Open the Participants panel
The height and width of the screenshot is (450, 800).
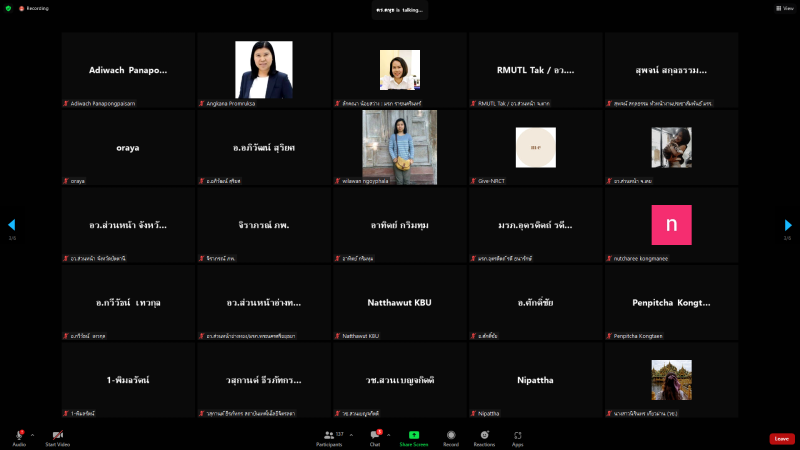(328, 435)
